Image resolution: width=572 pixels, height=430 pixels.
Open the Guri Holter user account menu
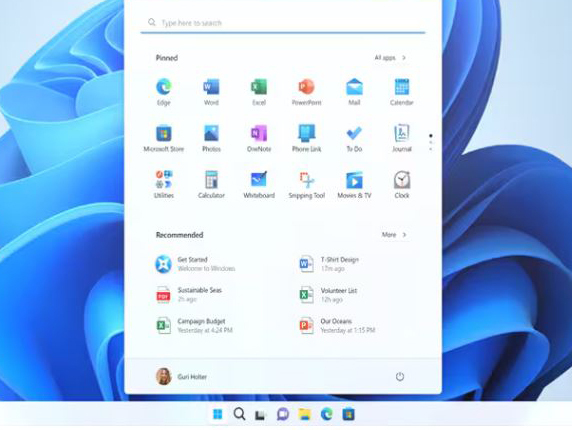pos(181,376)
